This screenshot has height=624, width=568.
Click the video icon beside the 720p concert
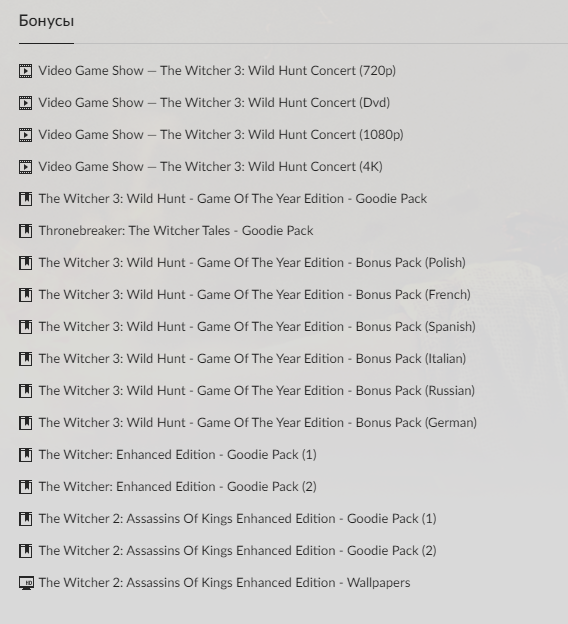click(25, 71)
